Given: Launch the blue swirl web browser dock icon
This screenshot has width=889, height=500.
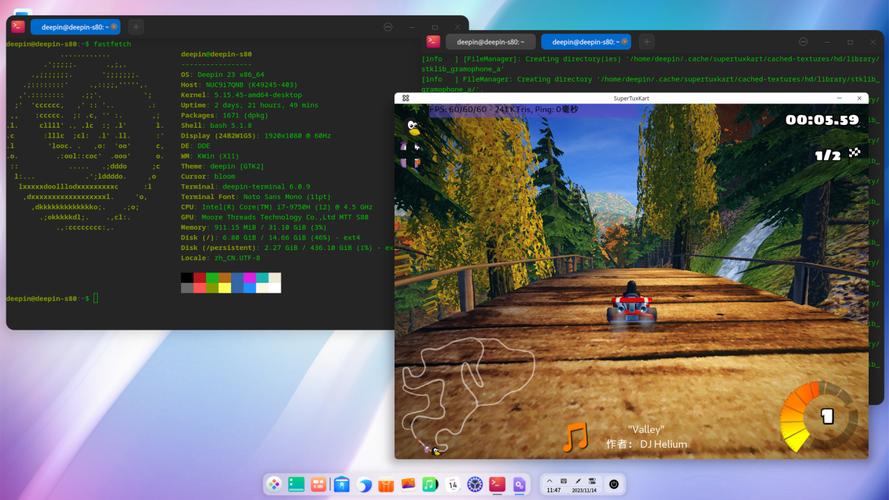Looking at the screenshot, I should tap(364, 485).
